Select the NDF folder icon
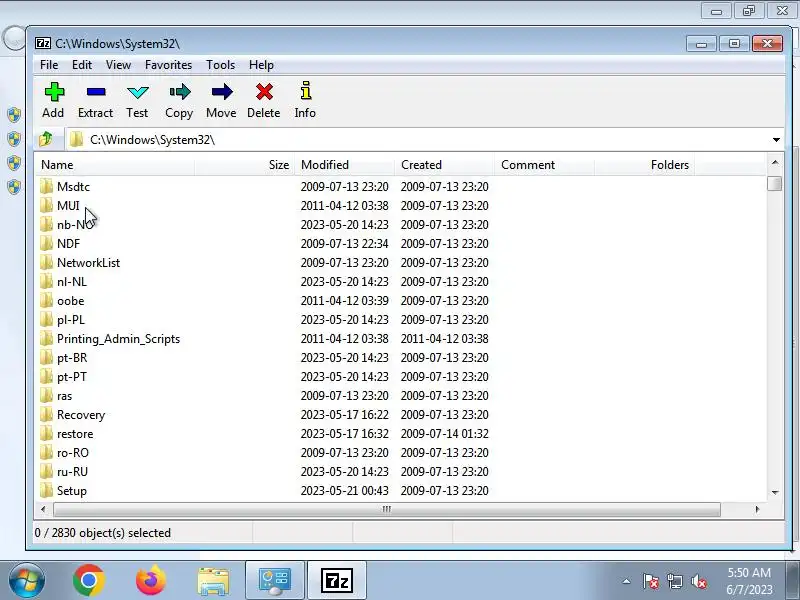The image size is (800, 600). (46, 243)
